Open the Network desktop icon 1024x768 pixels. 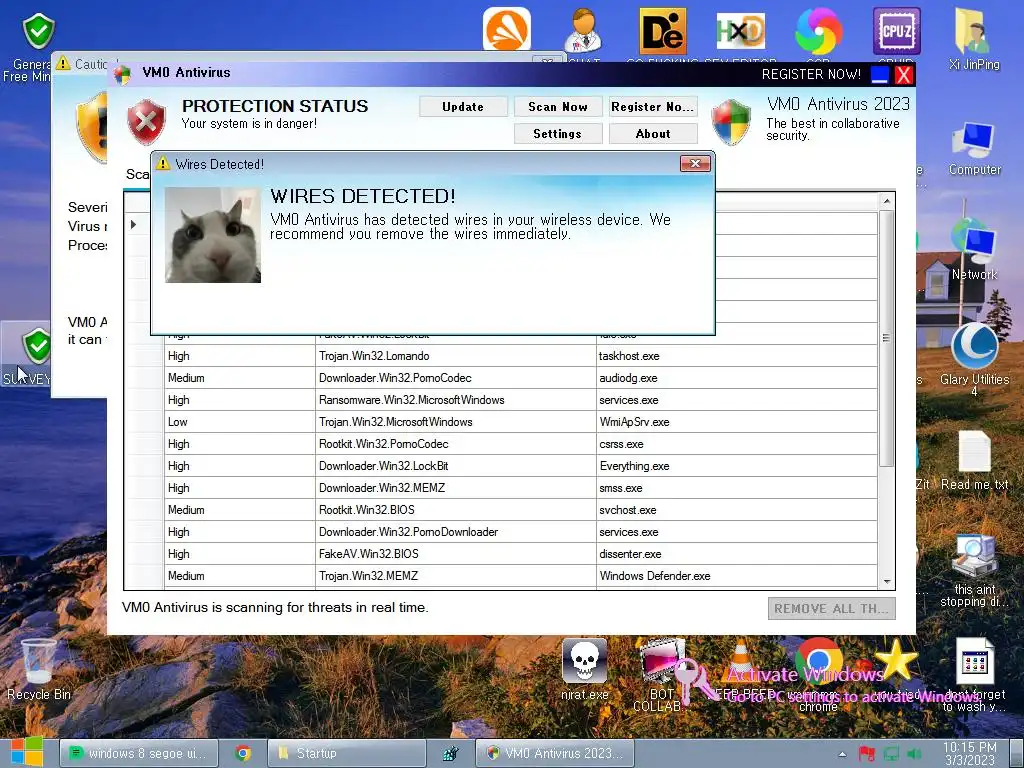pyautogui.click(x=974, y=249)
